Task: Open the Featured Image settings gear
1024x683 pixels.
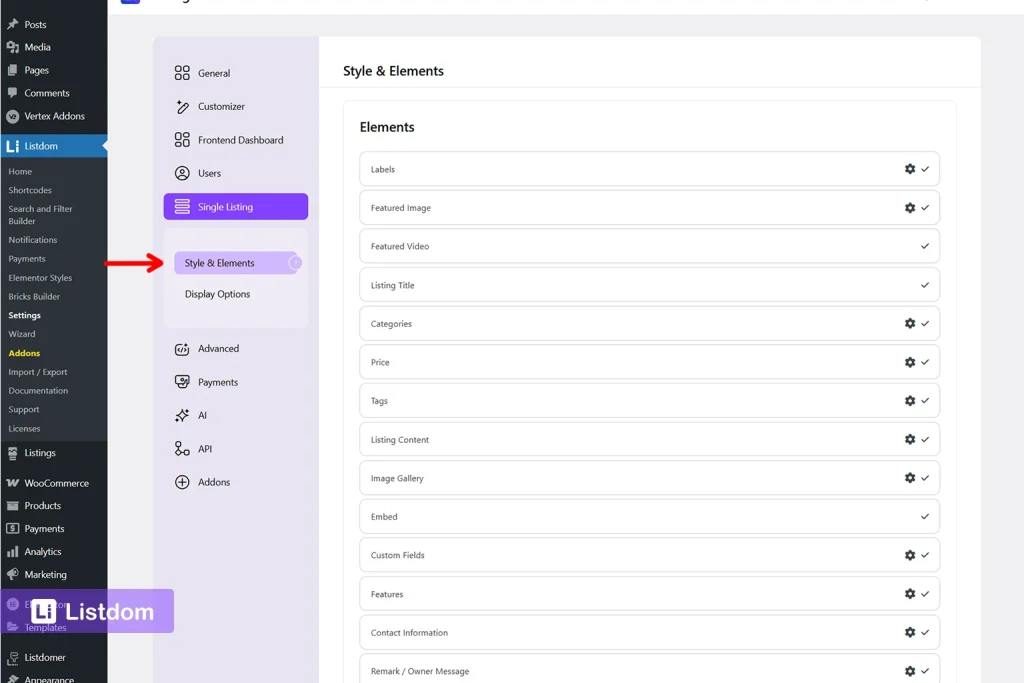Action: (910, 207)
